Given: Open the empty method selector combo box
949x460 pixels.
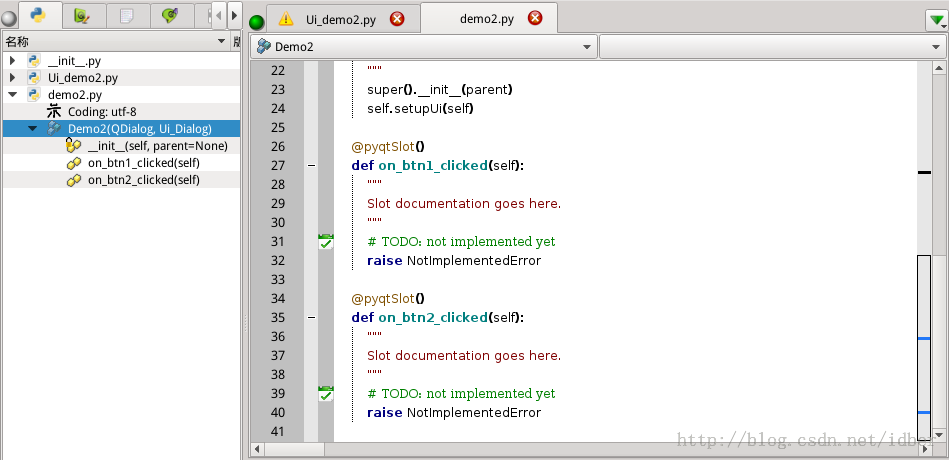Looking at the screenshot, I should (x=773, y=47).
